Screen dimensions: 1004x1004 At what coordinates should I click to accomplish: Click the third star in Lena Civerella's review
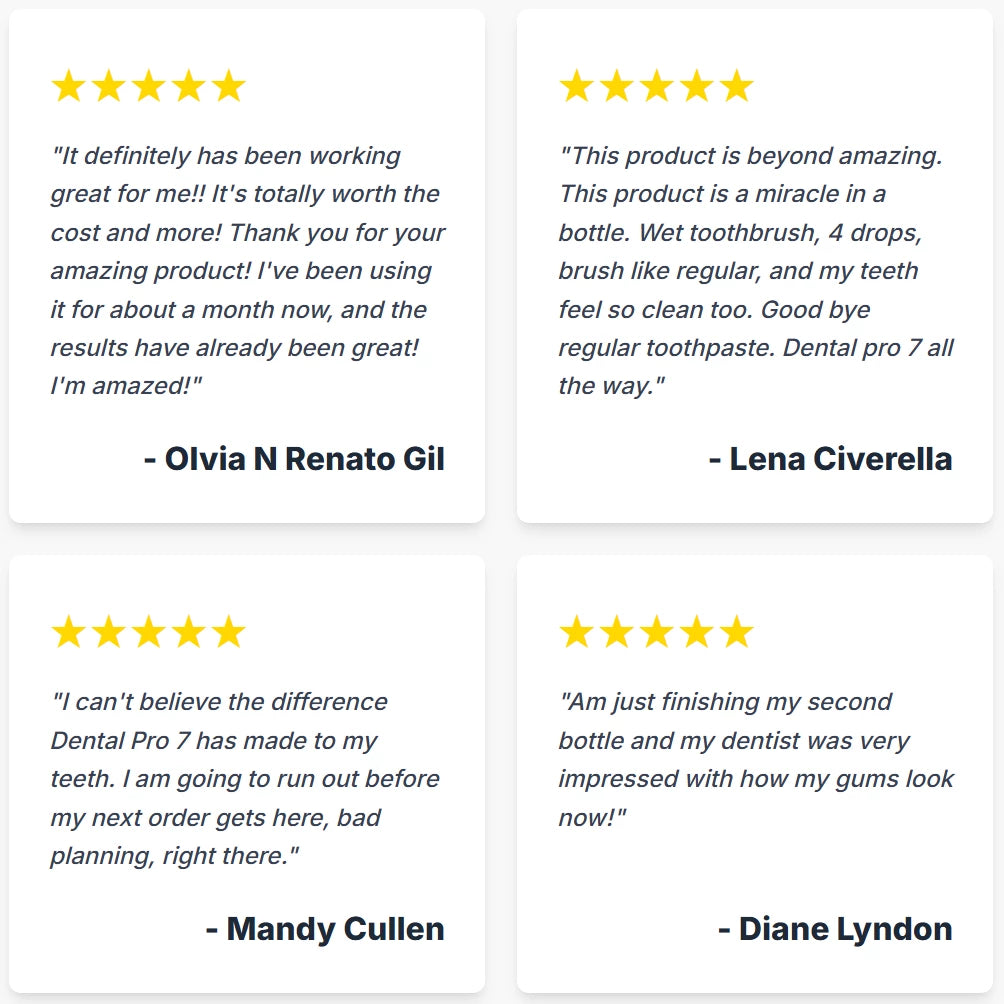656,87
